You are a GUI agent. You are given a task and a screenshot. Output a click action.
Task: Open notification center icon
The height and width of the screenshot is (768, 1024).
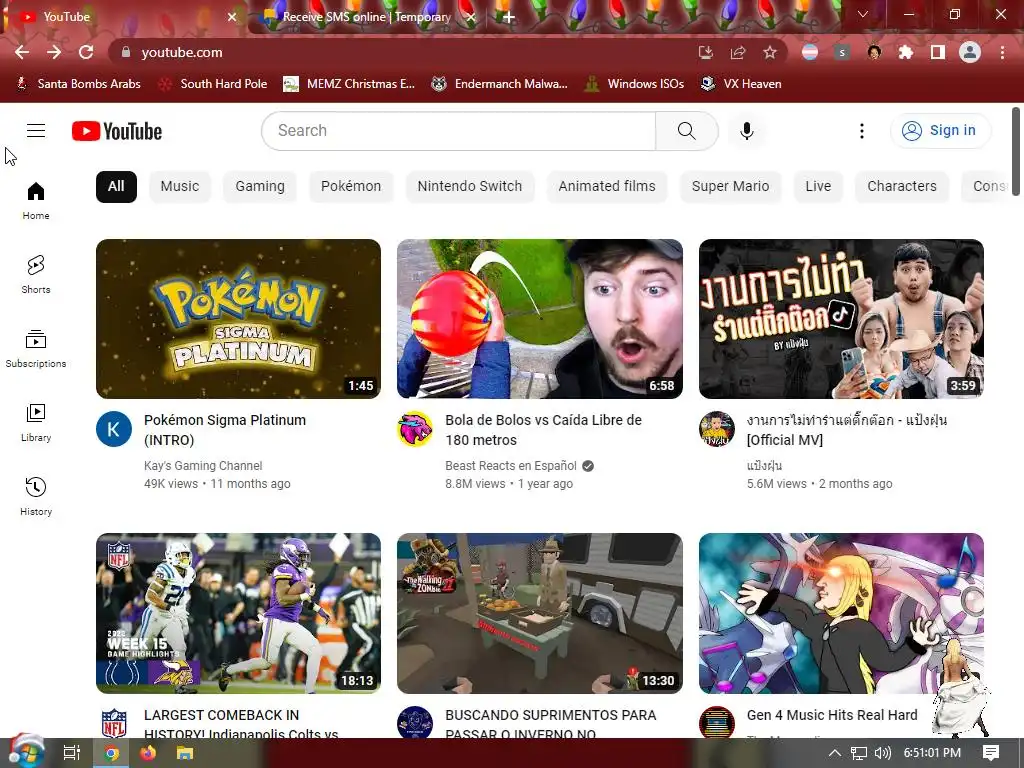tap(991, 753)
